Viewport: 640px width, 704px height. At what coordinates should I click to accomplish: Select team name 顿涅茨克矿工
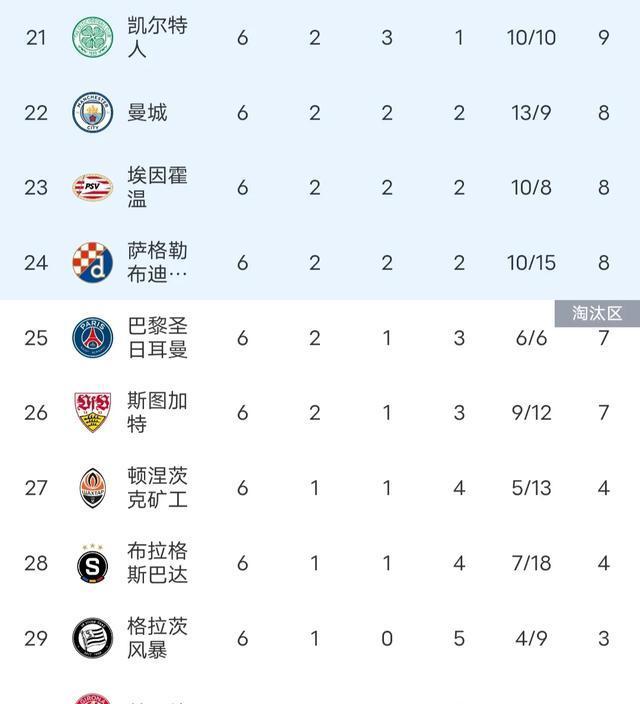(157, 488)
